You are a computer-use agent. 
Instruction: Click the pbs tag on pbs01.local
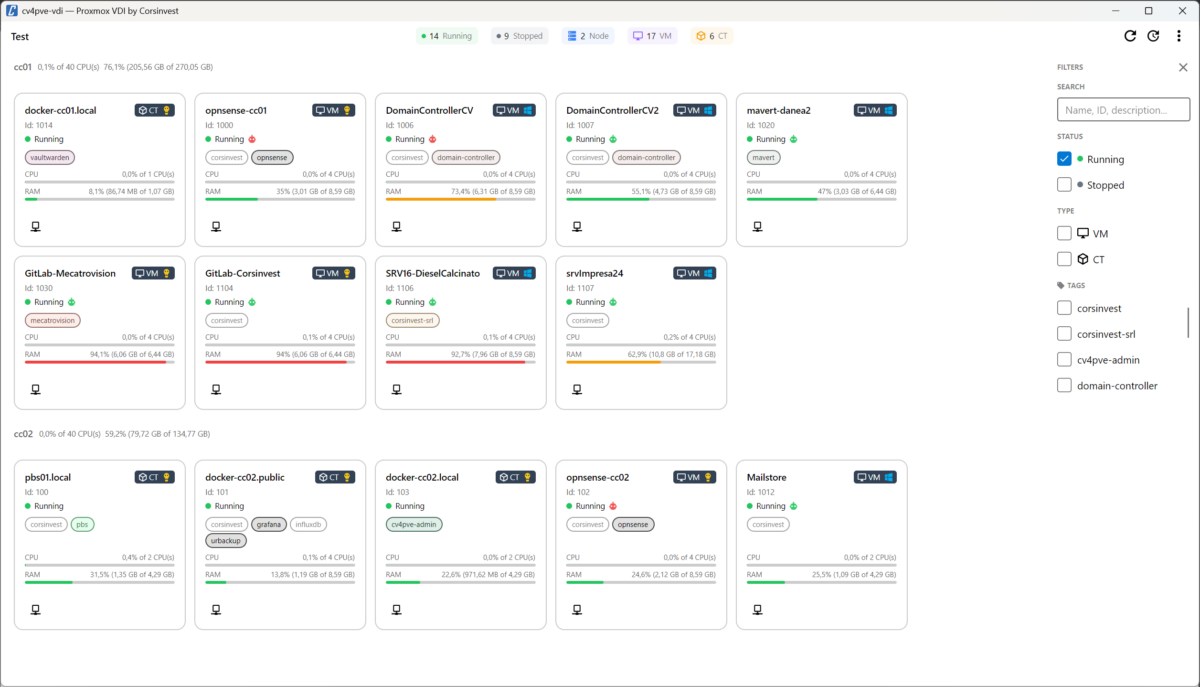tap(83, 524)
